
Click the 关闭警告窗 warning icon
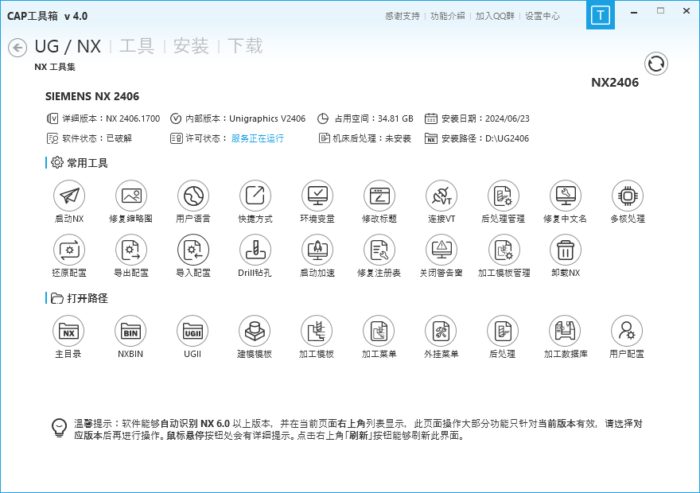click(x=442, y=250)
